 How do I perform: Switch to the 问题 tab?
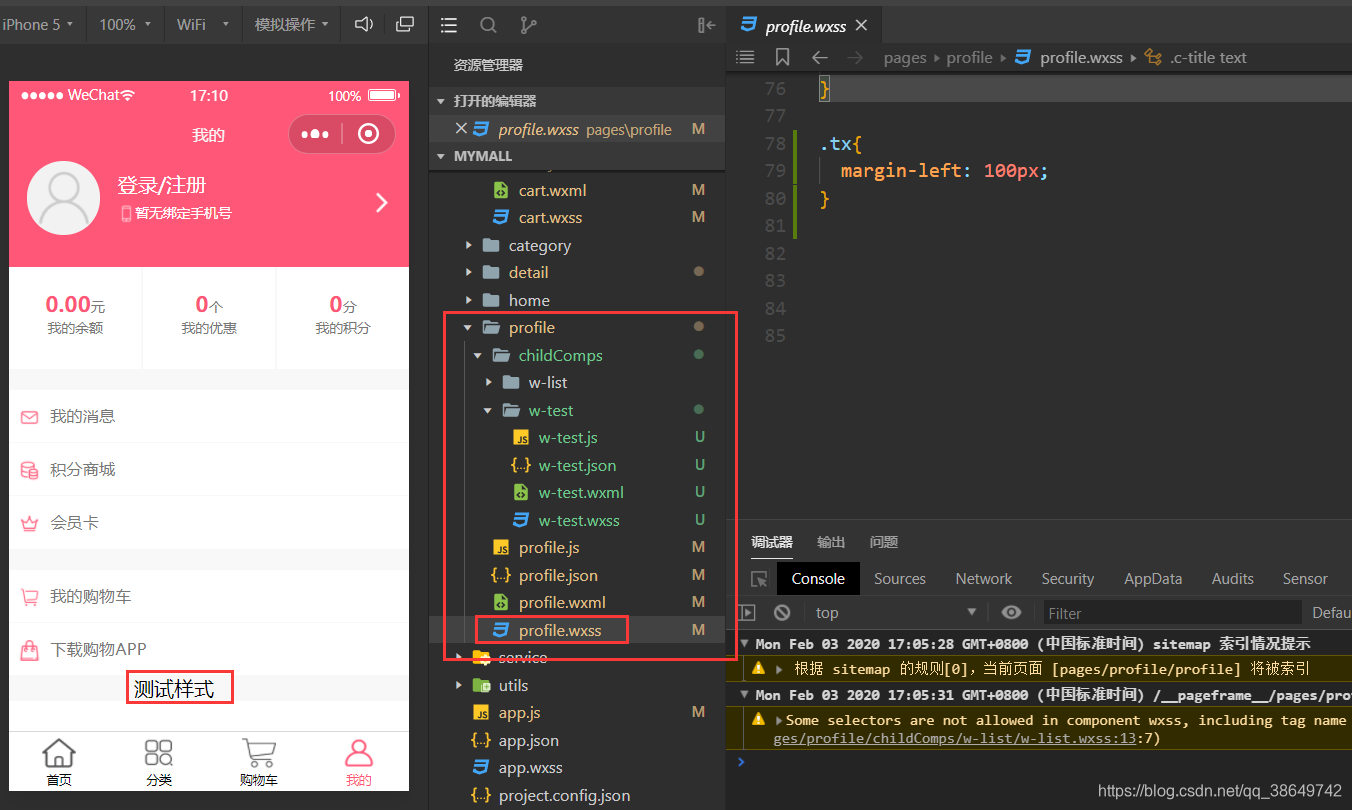point(884,542)
